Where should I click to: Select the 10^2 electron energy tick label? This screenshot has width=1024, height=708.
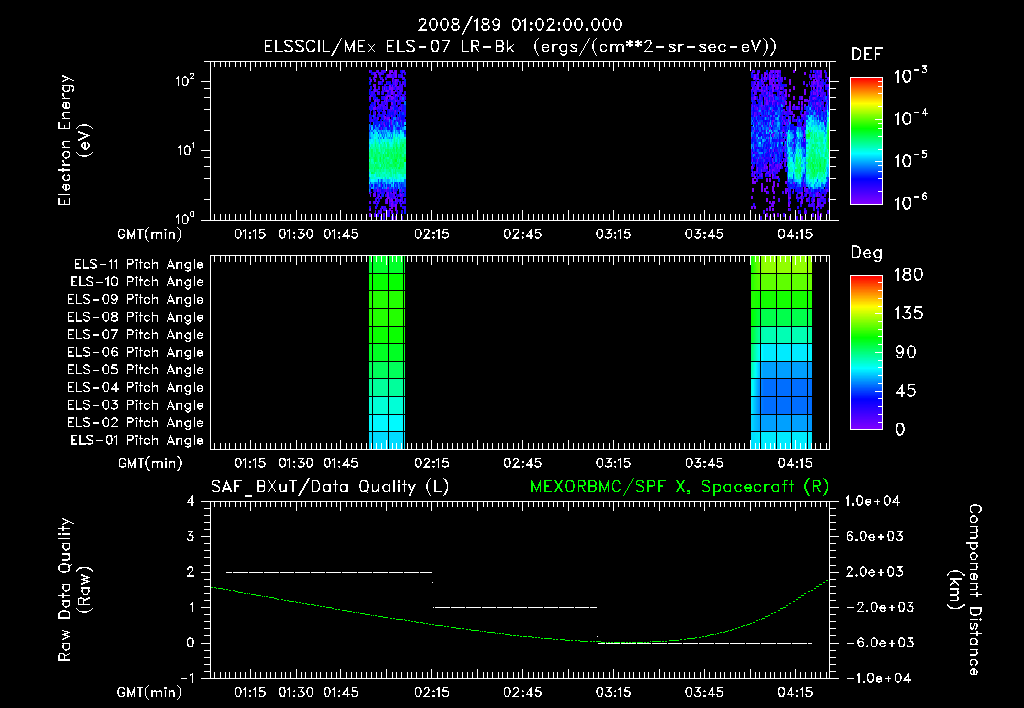[x=185, y=82]
